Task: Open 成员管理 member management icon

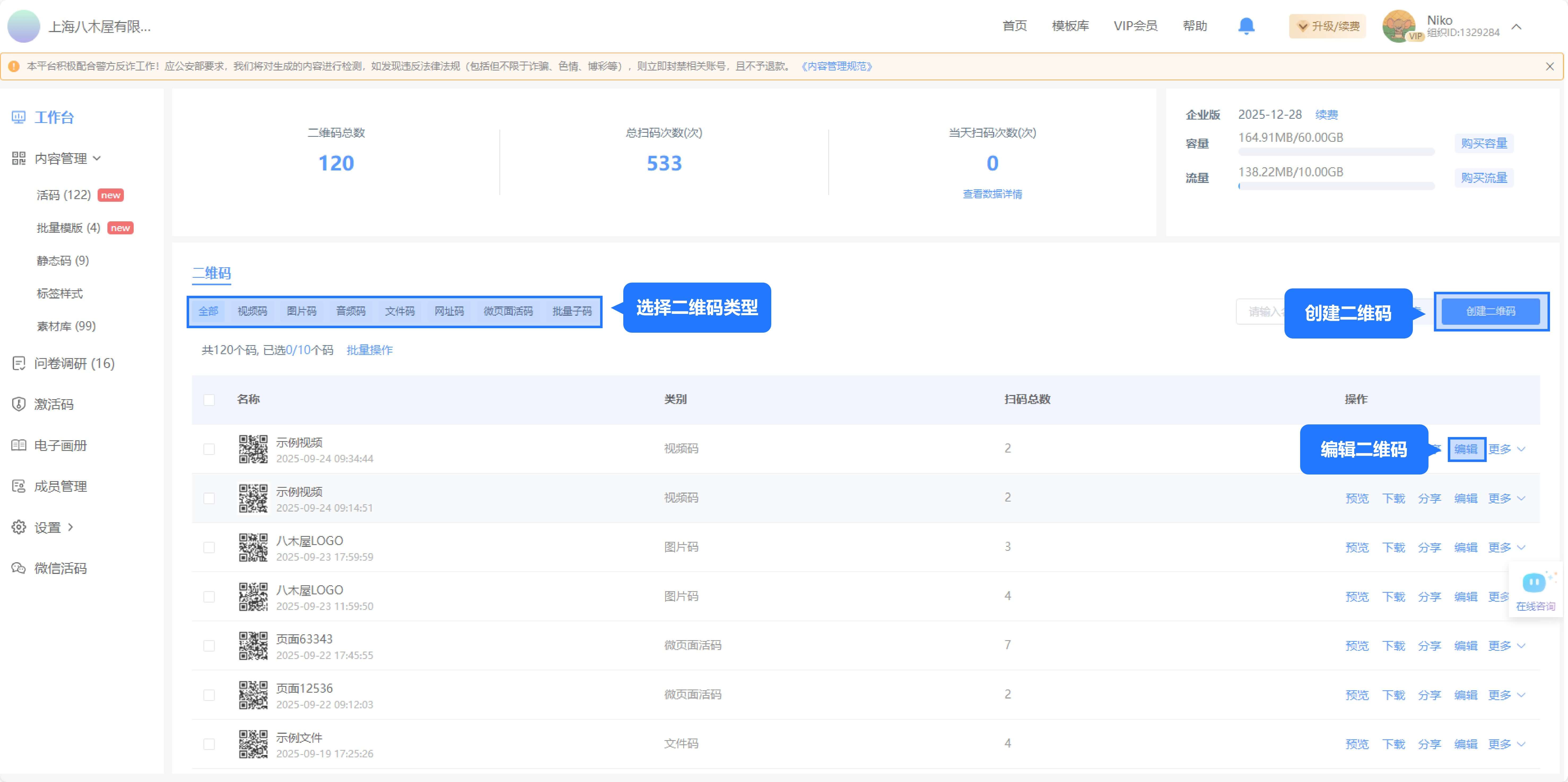Action: point(19,486)
